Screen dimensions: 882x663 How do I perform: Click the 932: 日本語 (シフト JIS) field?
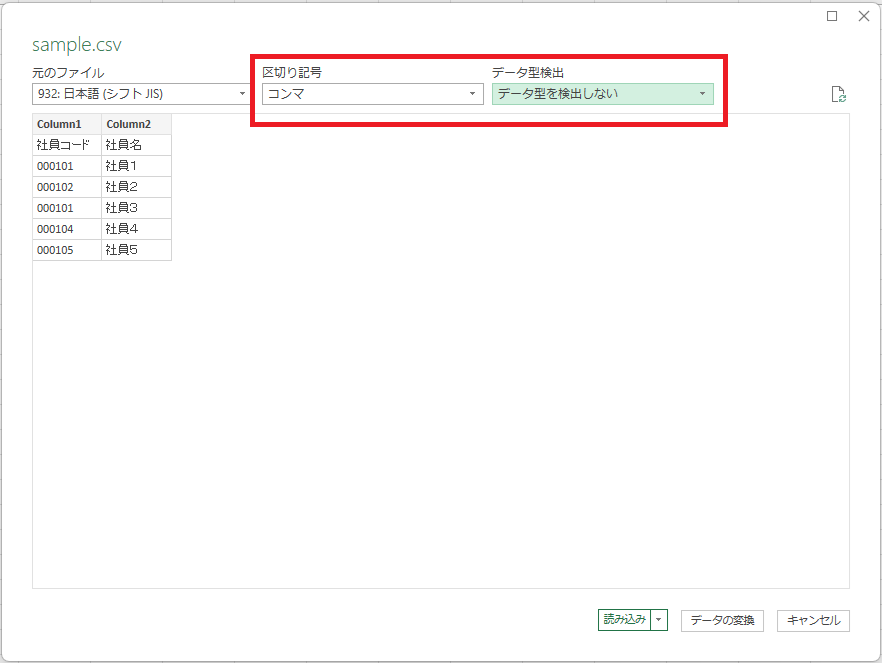click(x=130, y=92)
